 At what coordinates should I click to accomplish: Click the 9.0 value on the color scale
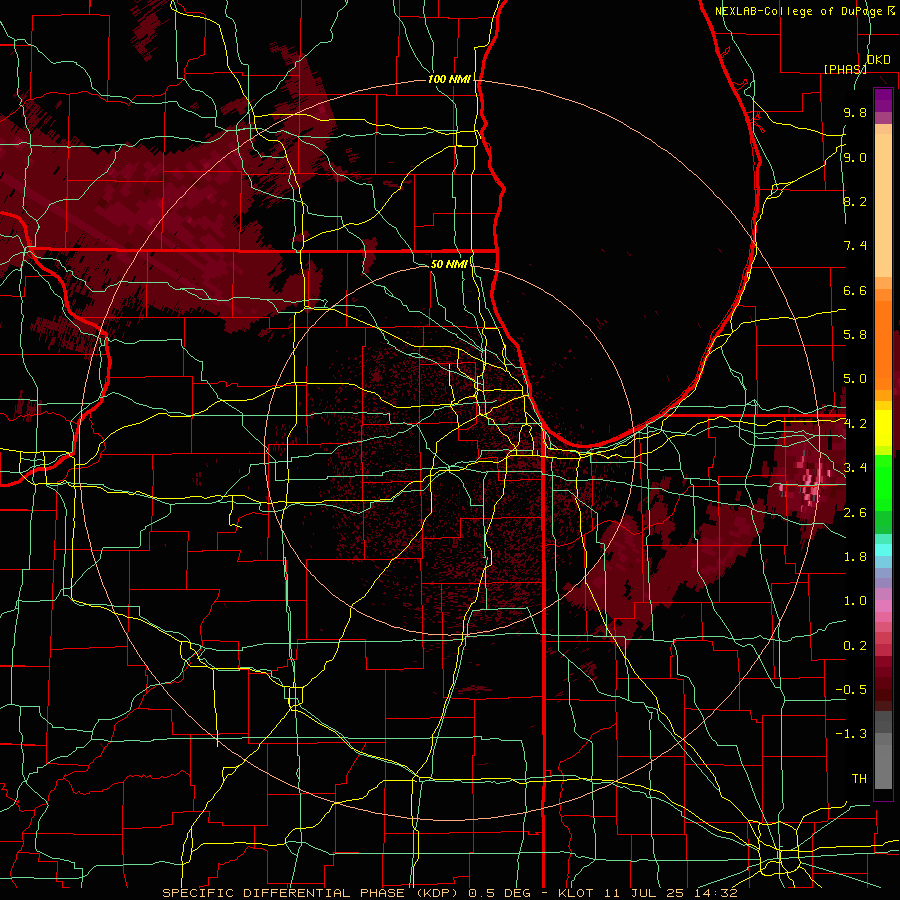[x=855, y=157]
